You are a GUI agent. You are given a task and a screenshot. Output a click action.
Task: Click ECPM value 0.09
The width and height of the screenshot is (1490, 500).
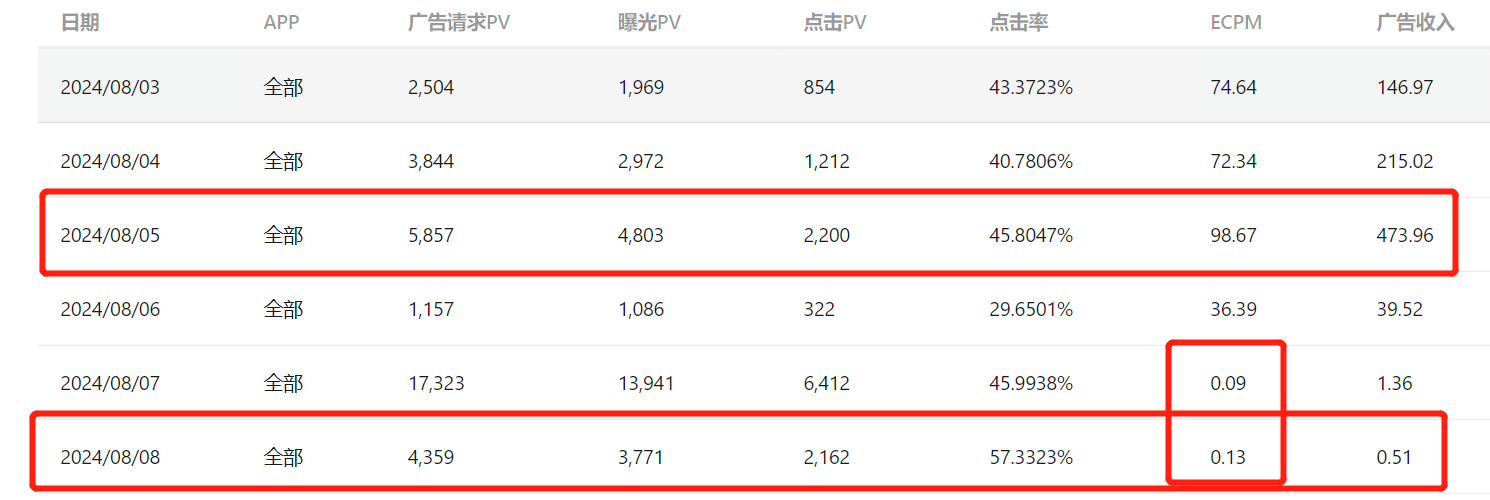[1228, 383]
